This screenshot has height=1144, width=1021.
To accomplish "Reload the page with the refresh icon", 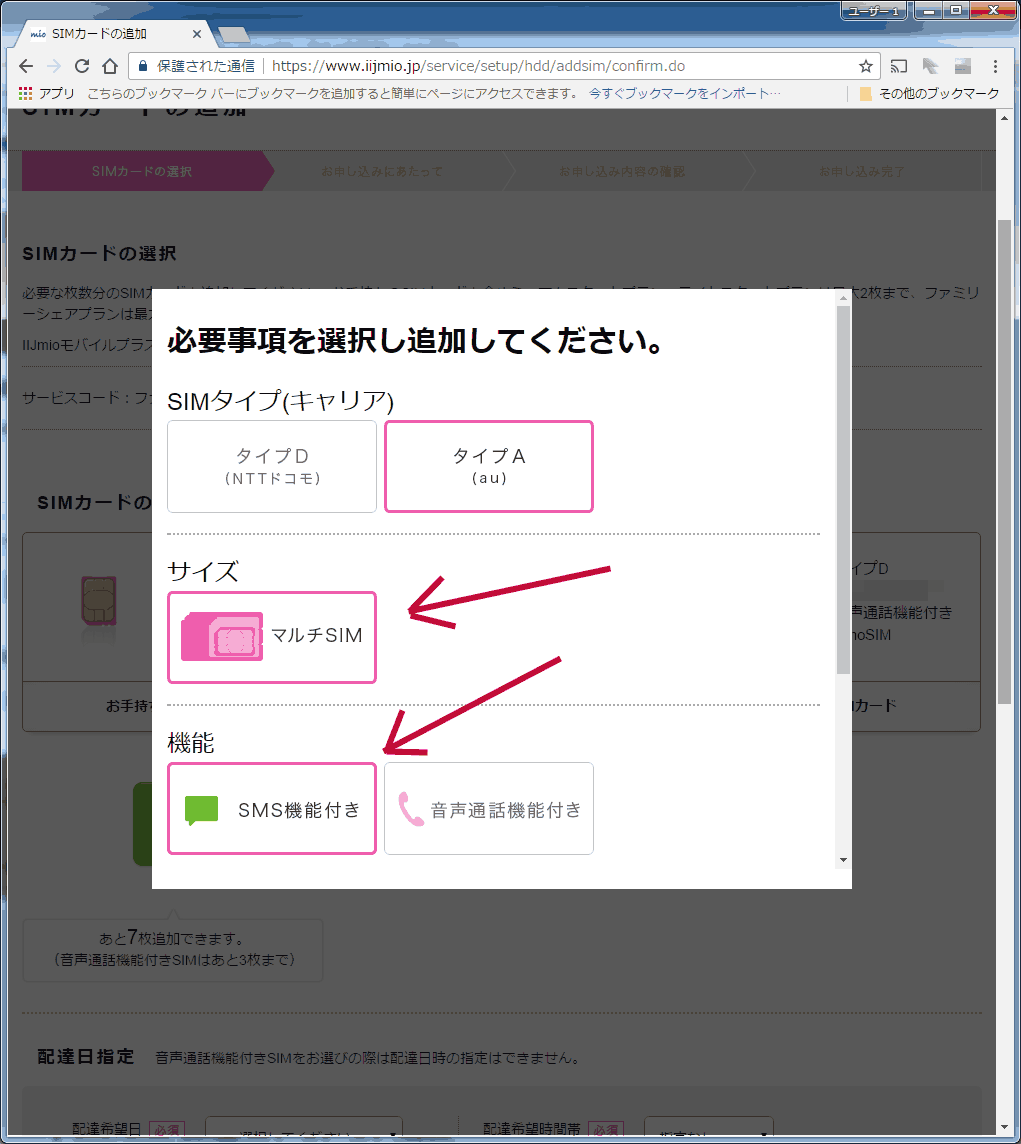I will click(x=82, y=66).
